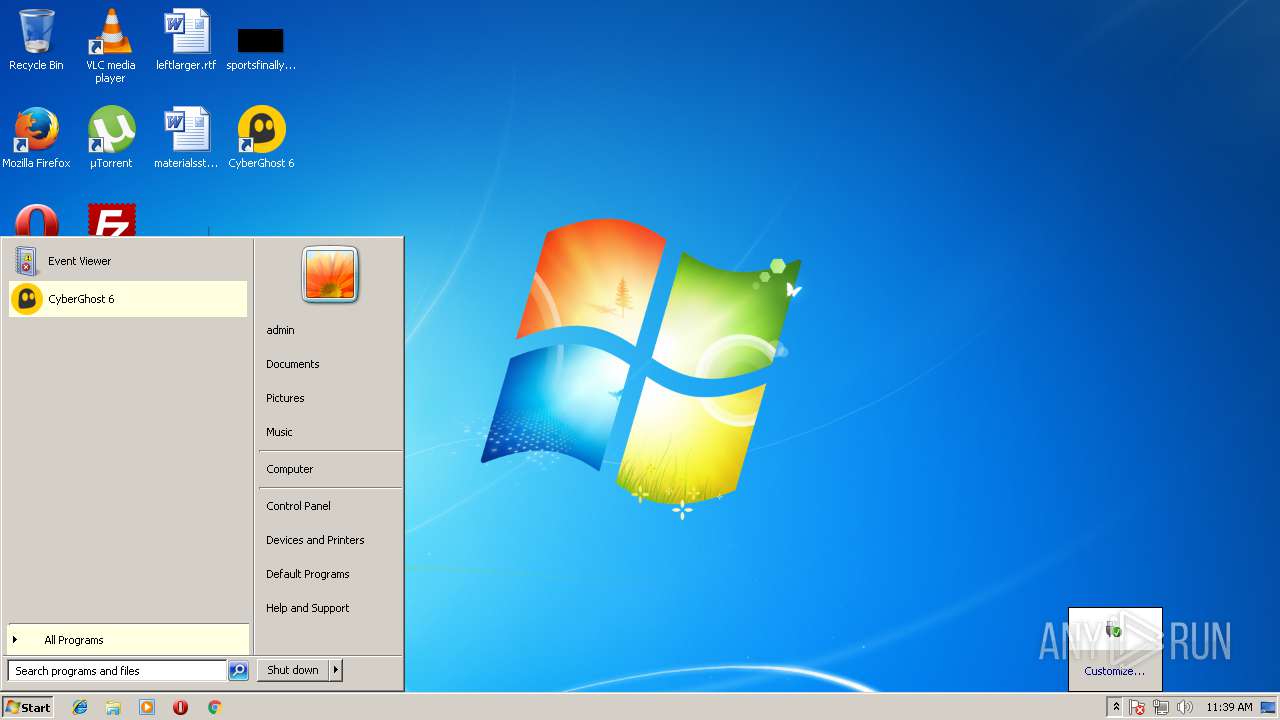Launch the CyberGhost 6 desktop shortcut
This screenshot has width=1280, height=720.
tap(261, 138)
